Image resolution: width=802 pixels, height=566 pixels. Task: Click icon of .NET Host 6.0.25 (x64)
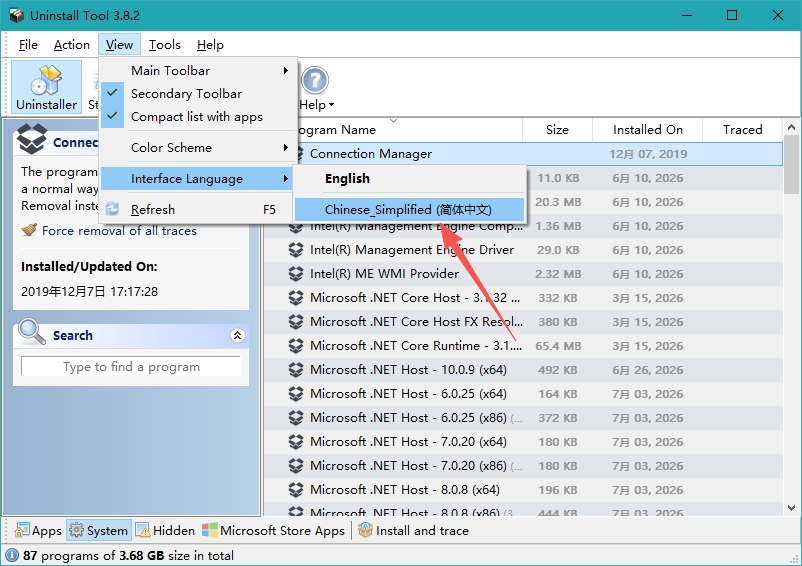pos(296,394)
